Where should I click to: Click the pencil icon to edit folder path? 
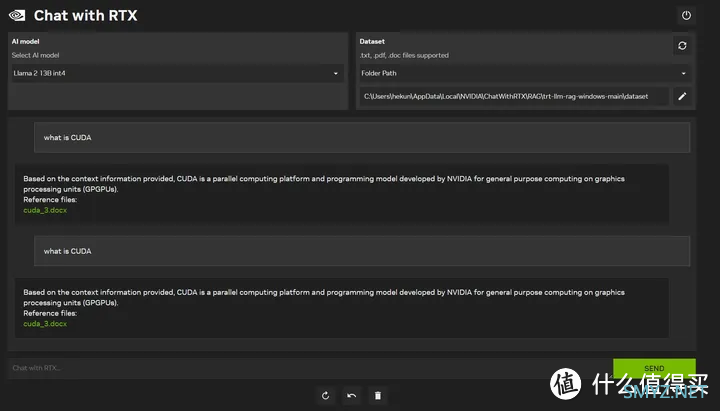click(x=682, y=96)
